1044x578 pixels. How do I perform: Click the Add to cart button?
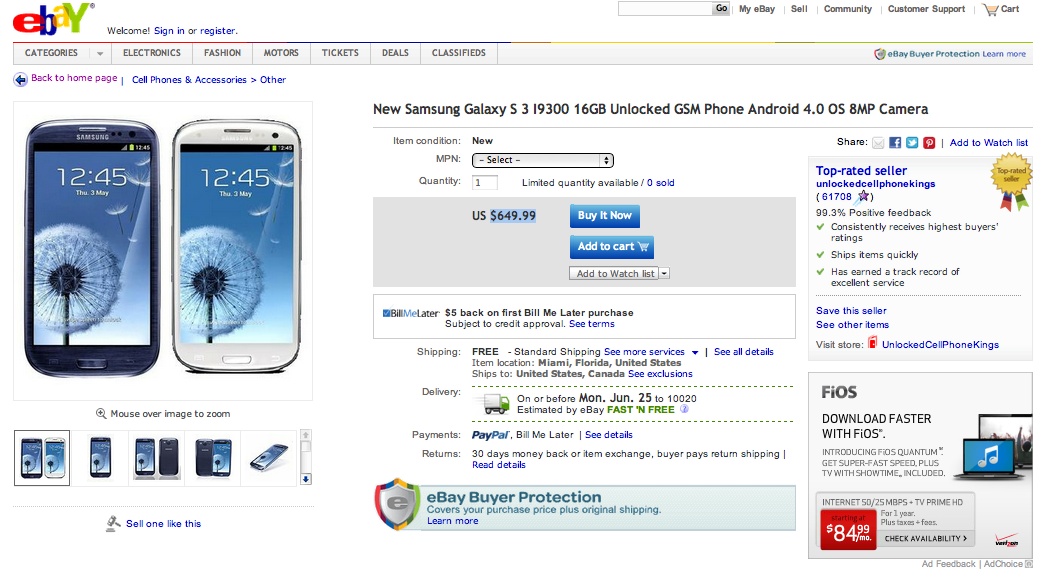click(613, 246)
